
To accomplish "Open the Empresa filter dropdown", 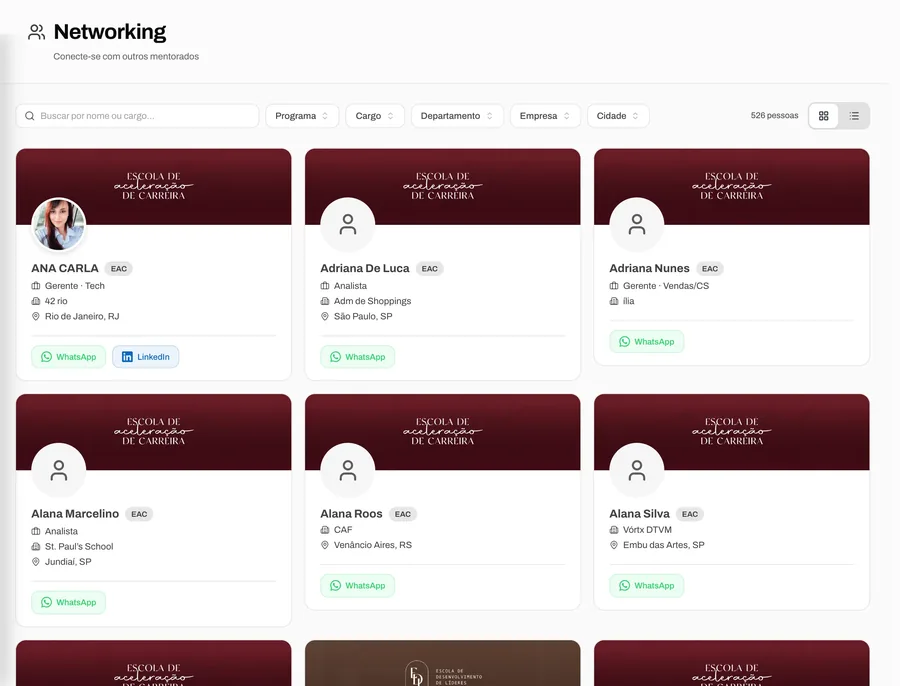I will point(545,116).
